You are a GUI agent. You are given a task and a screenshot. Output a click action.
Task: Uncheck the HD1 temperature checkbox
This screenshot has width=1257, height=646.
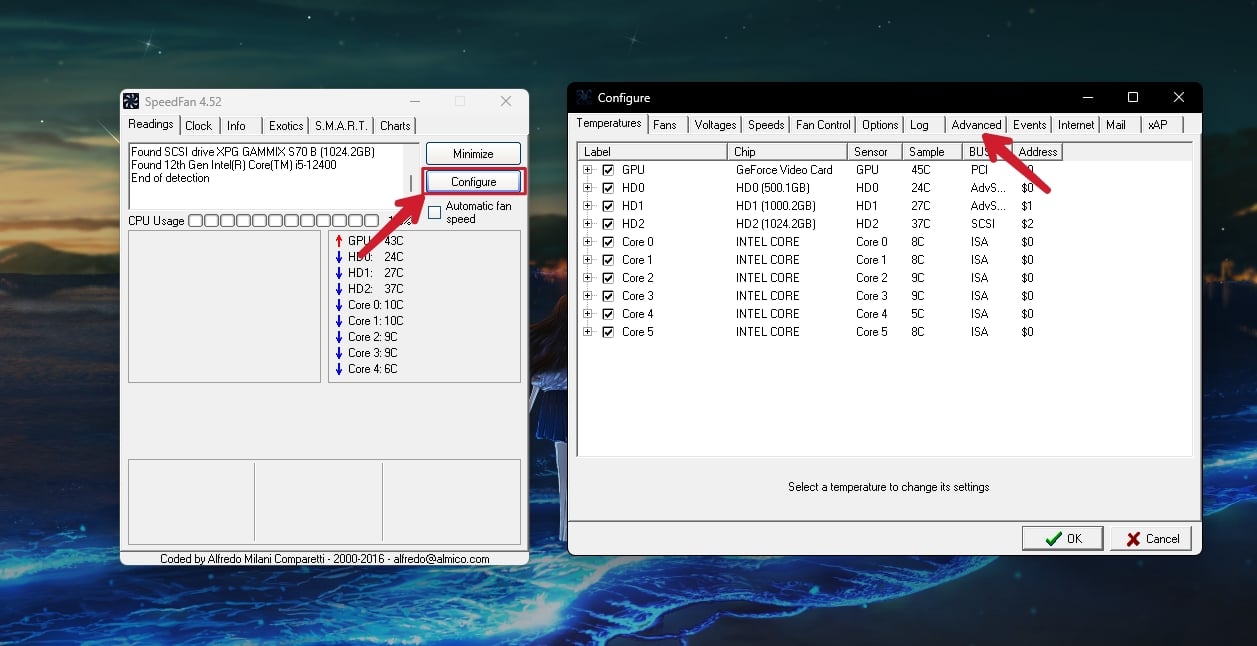point(608,206)
